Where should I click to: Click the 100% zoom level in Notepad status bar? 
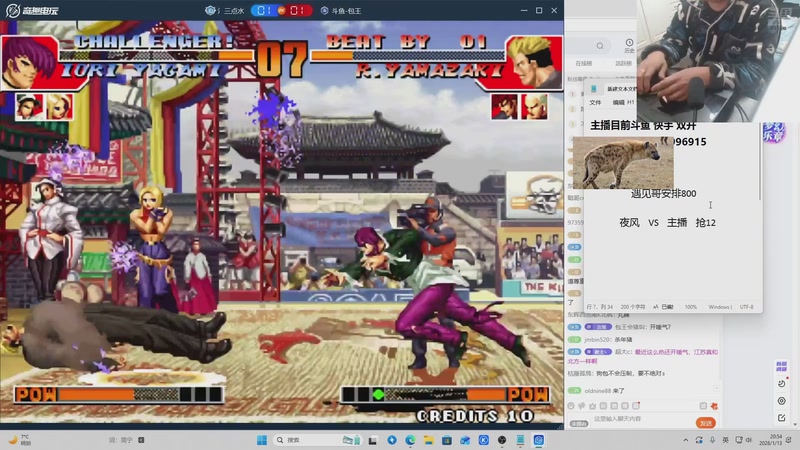[x=690, y=307]
